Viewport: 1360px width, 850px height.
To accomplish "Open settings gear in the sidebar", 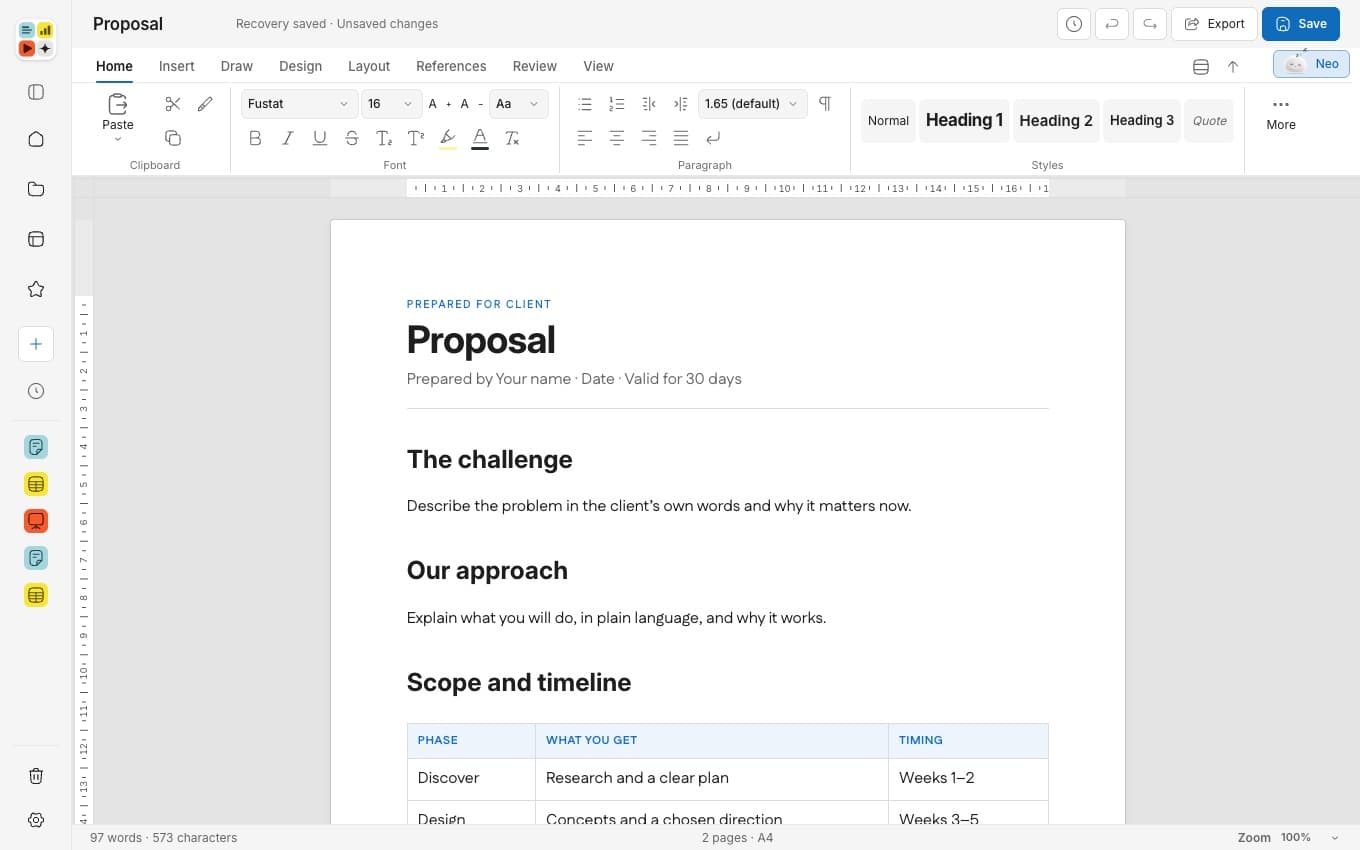I will (36, 820).
